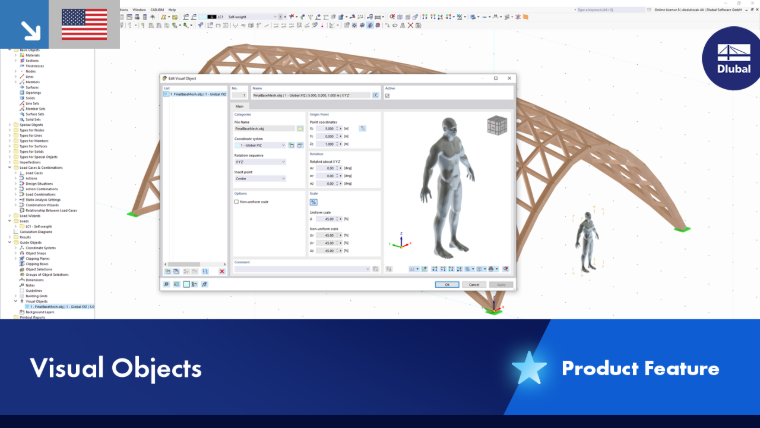Open the Insert point dropdown
The height and width of the screenshot is (428, 760).
coord(260,178)
